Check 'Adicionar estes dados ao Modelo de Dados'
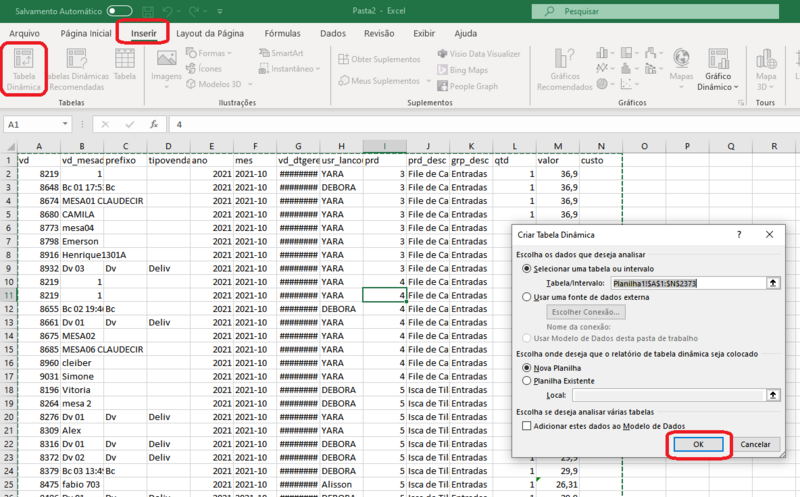Screen dimensions: 800x497 [x=527, y=426]
